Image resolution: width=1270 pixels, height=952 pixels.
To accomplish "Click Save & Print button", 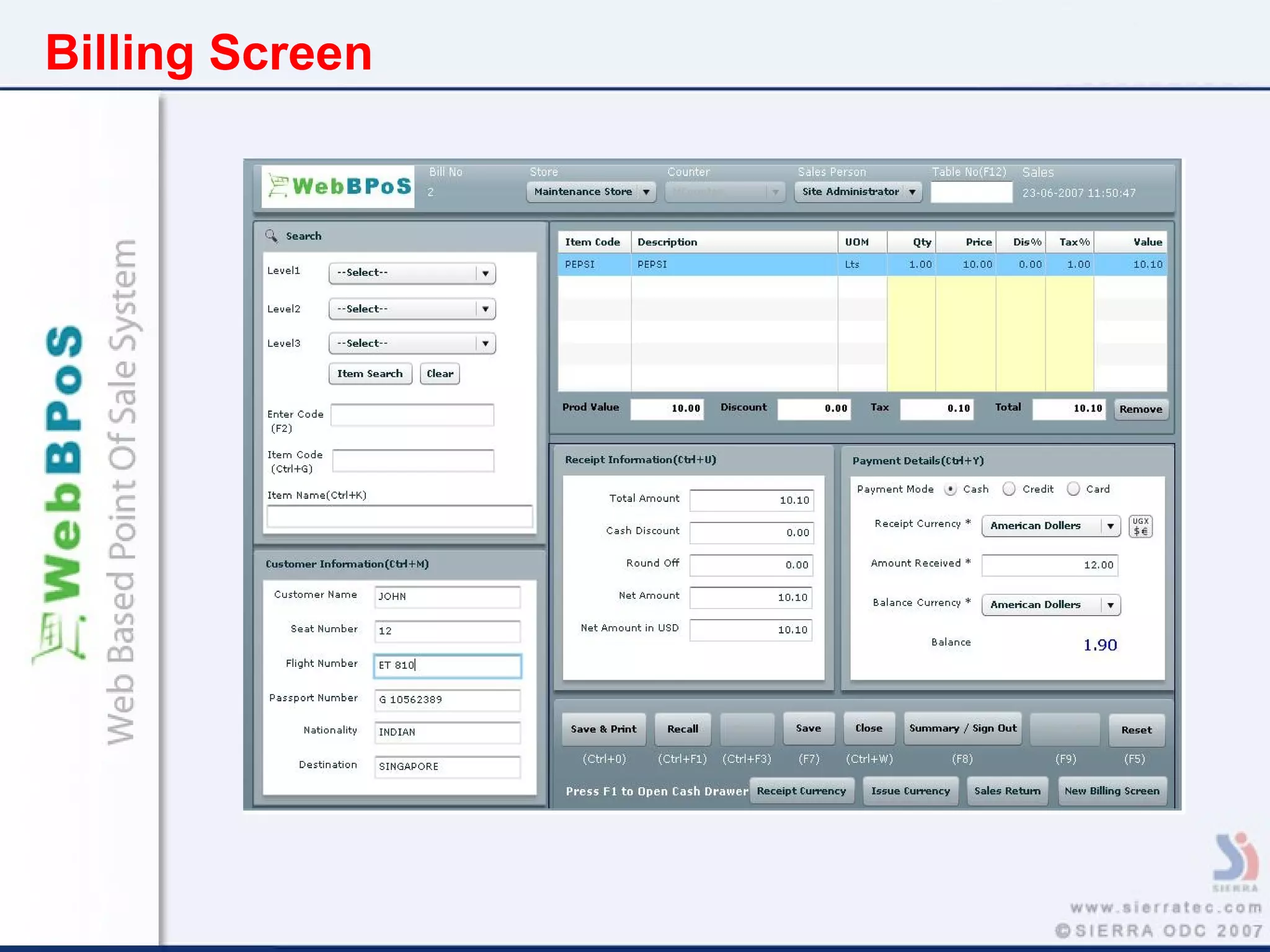I will click(x=603, y=729).
